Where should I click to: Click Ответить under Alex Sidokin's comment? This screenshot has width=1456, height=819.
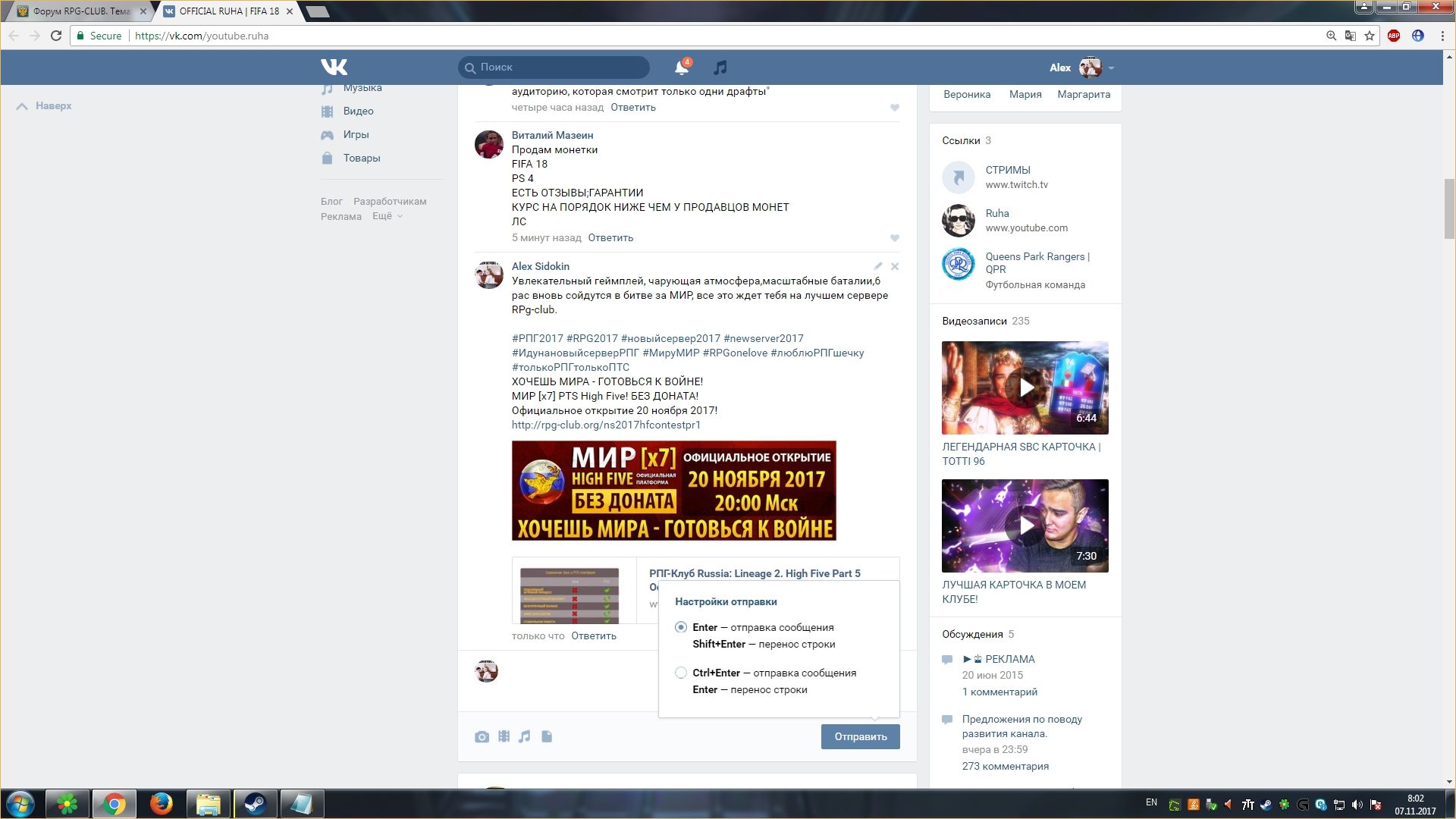pos(594,635)
